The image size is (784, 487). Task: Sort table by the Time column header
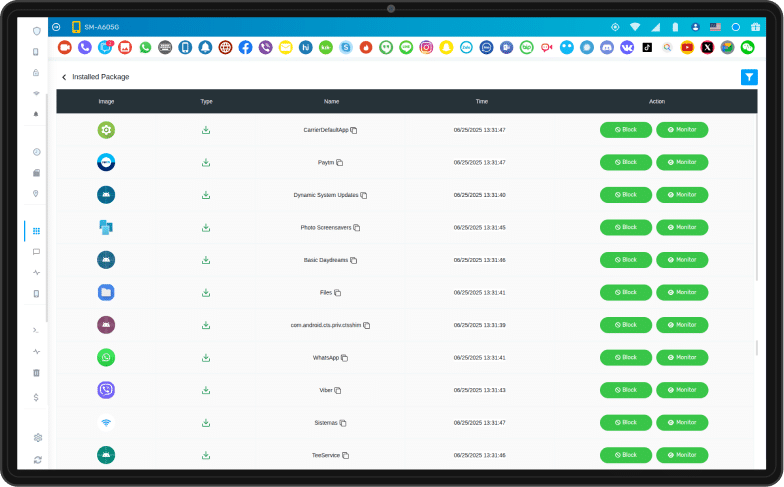click(x=482, y=102)
